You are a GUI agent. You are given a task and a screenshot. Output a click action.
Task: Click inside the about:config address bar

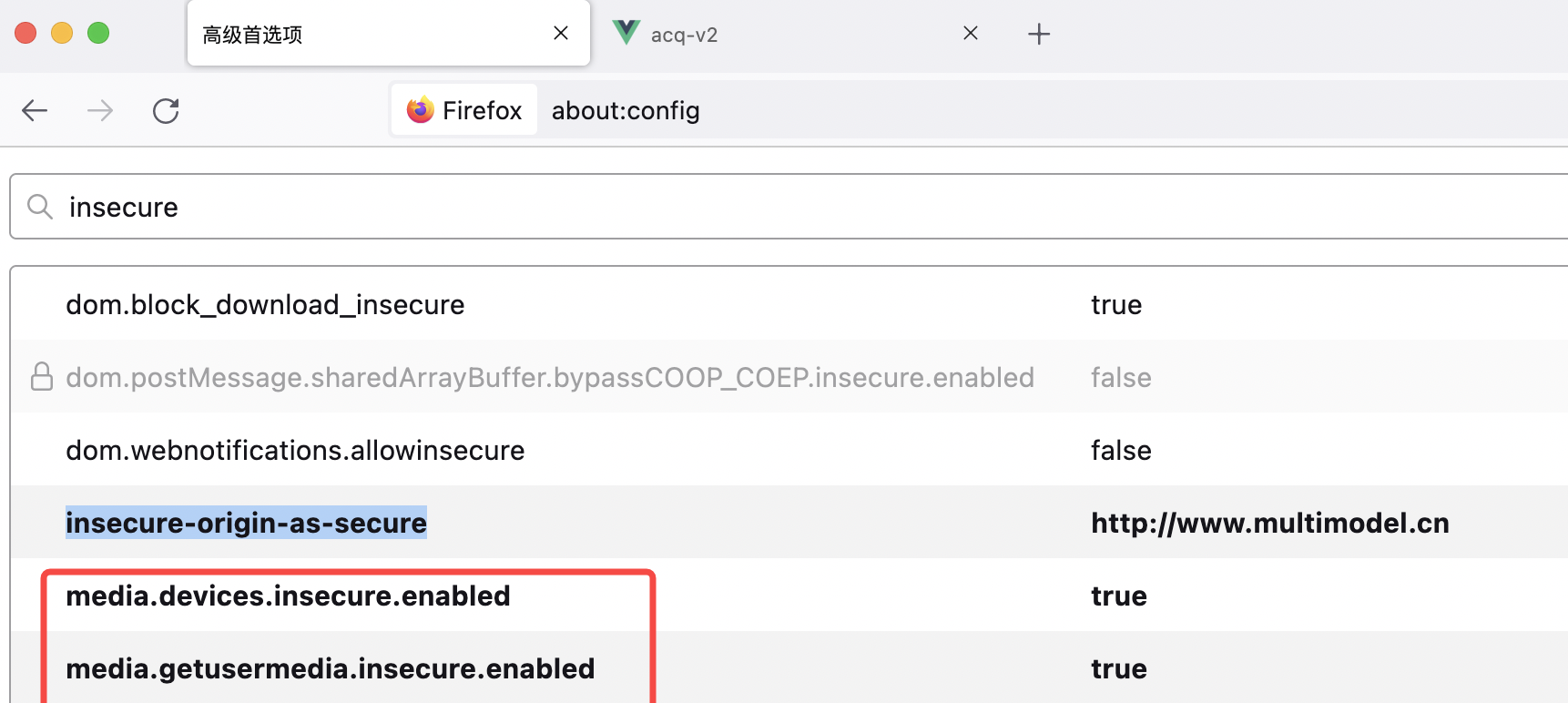pos(626,110)
